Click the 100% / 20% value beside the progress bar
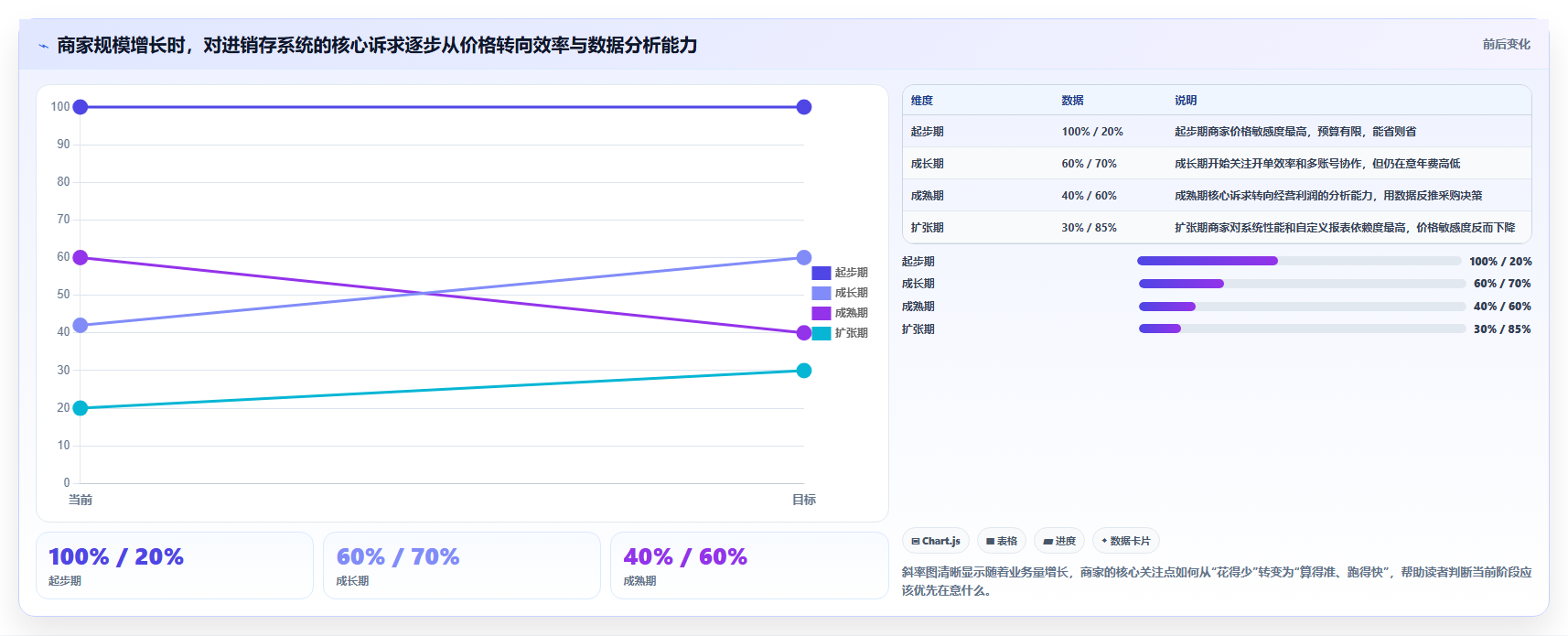 click(1500, 262)
